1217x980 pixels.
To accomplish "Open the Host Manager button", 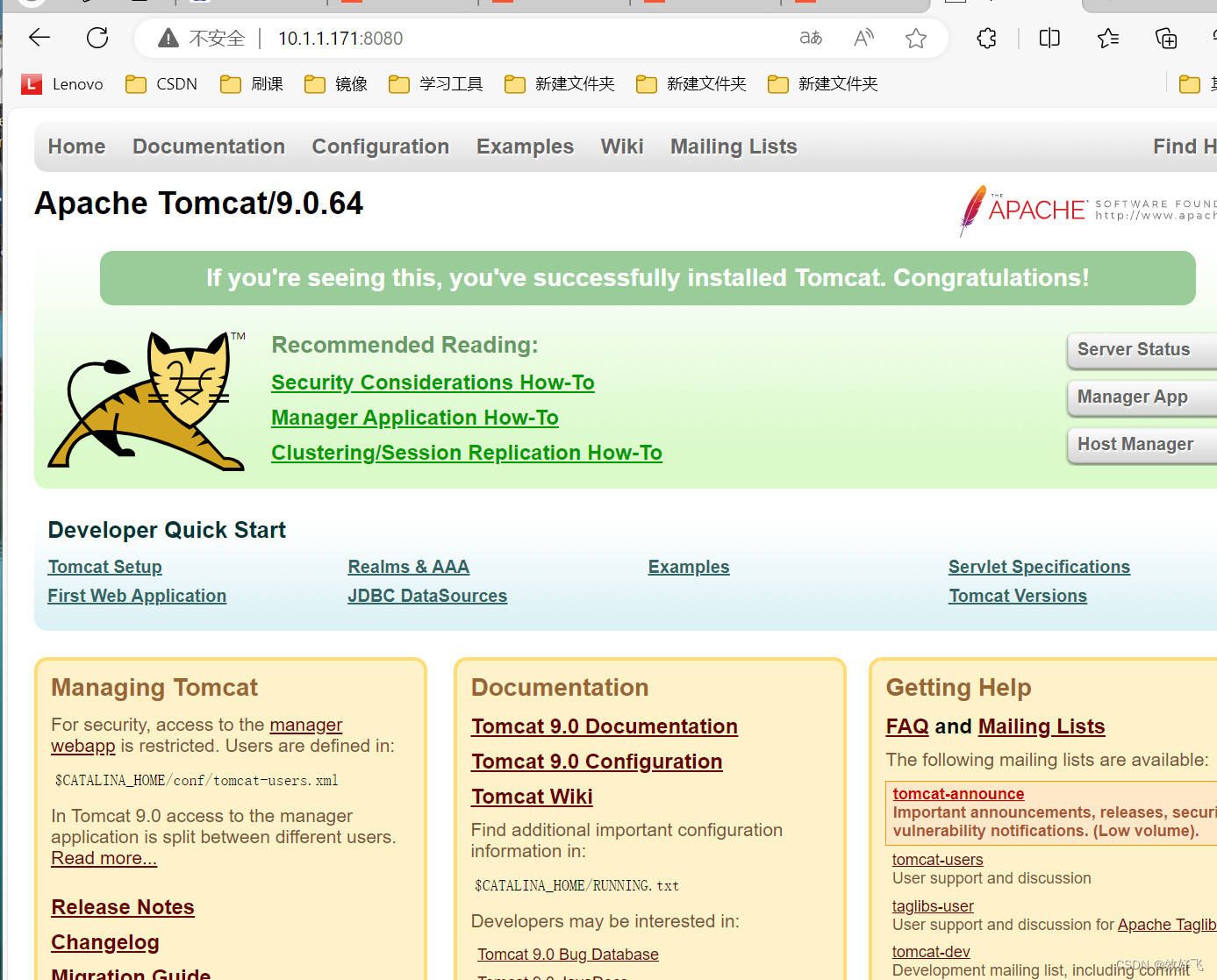I will click(1142, 445).
